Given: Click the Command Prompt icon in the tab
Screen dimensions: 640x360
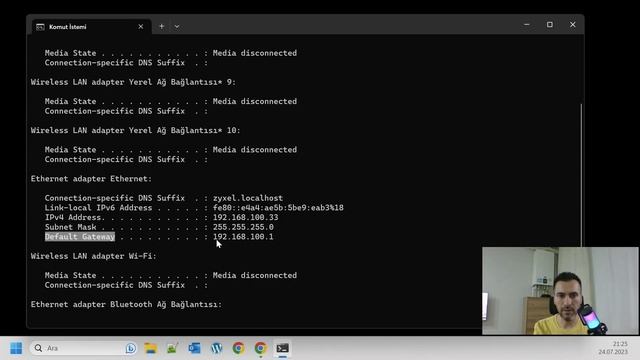Looking at the screenshot, I should 40,27.
